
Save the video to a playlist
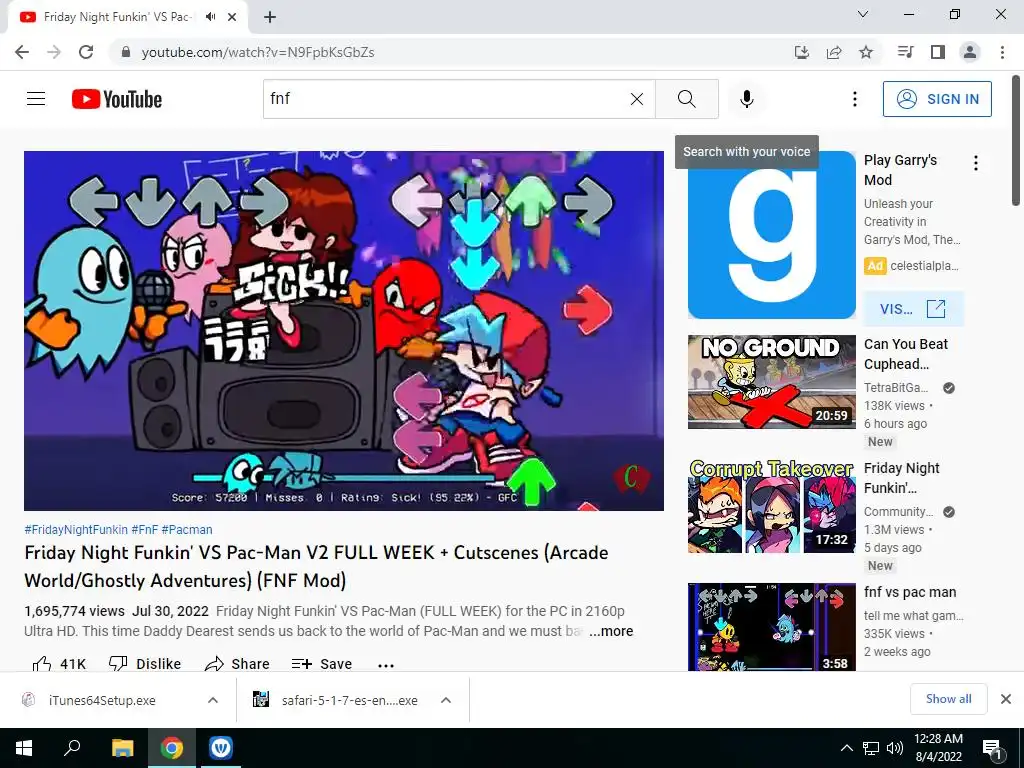(x=322, y=664)
